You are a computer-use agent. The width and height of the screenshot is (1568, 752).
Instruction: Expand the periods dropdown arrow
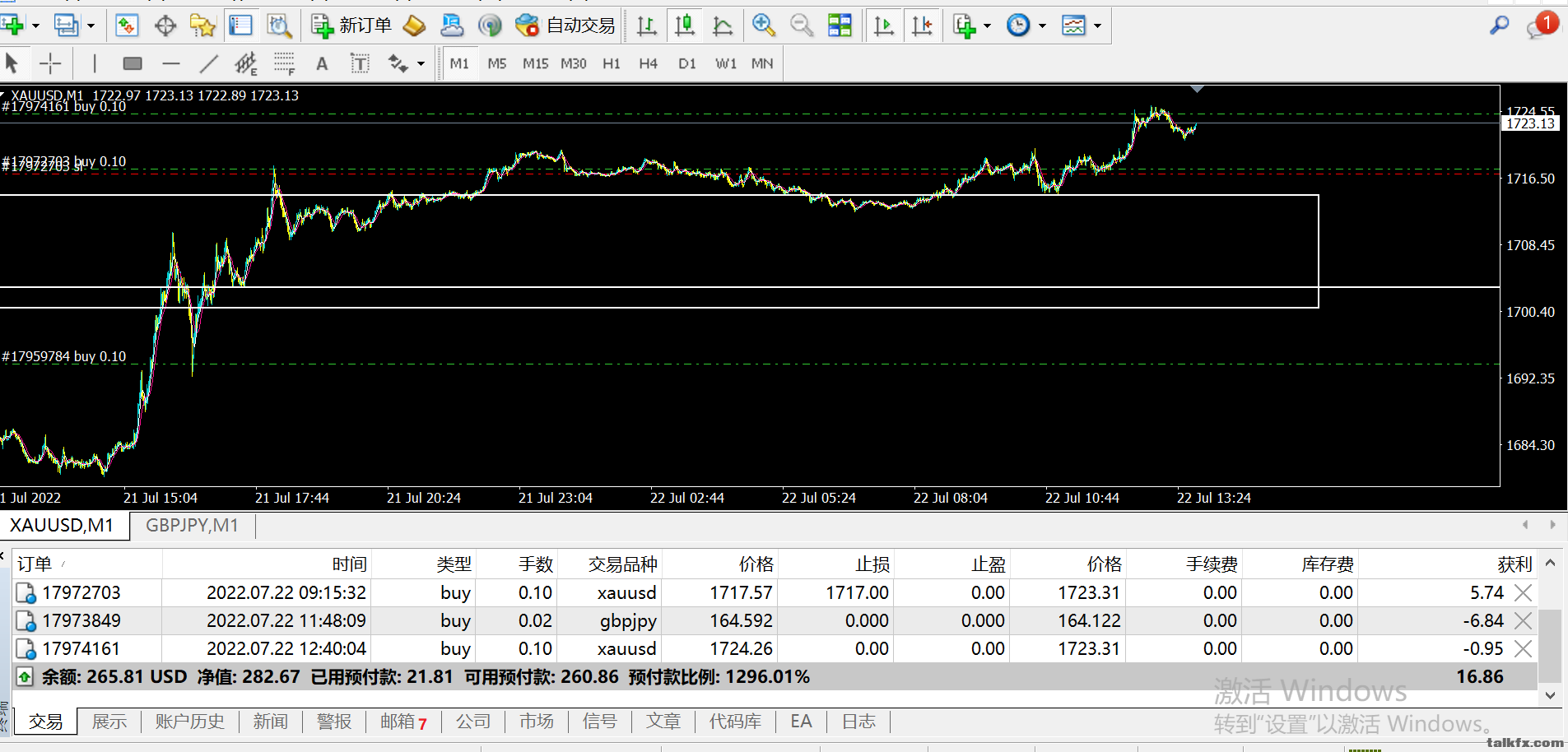[1042, 26]
